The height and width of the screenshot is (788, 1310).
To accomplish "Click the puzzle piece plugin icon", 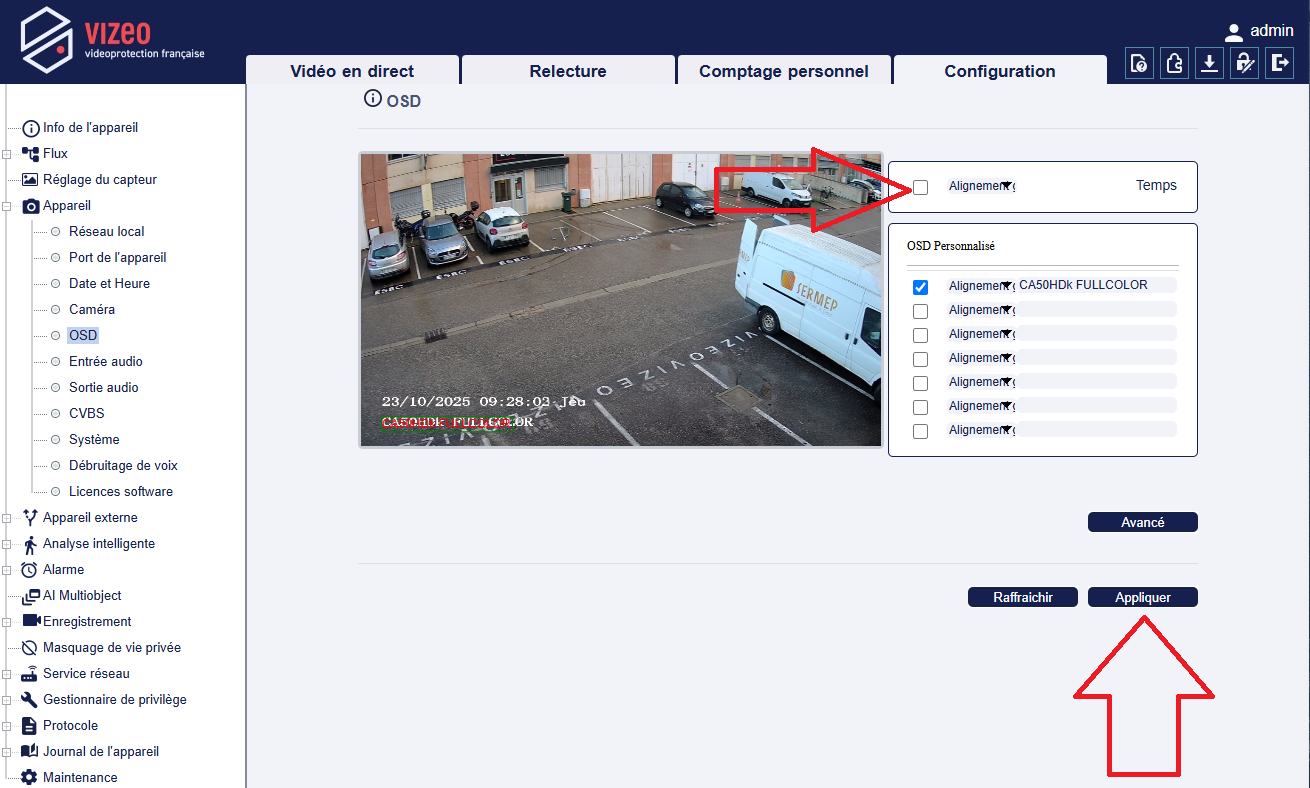I will click(x=1174, y=63).
